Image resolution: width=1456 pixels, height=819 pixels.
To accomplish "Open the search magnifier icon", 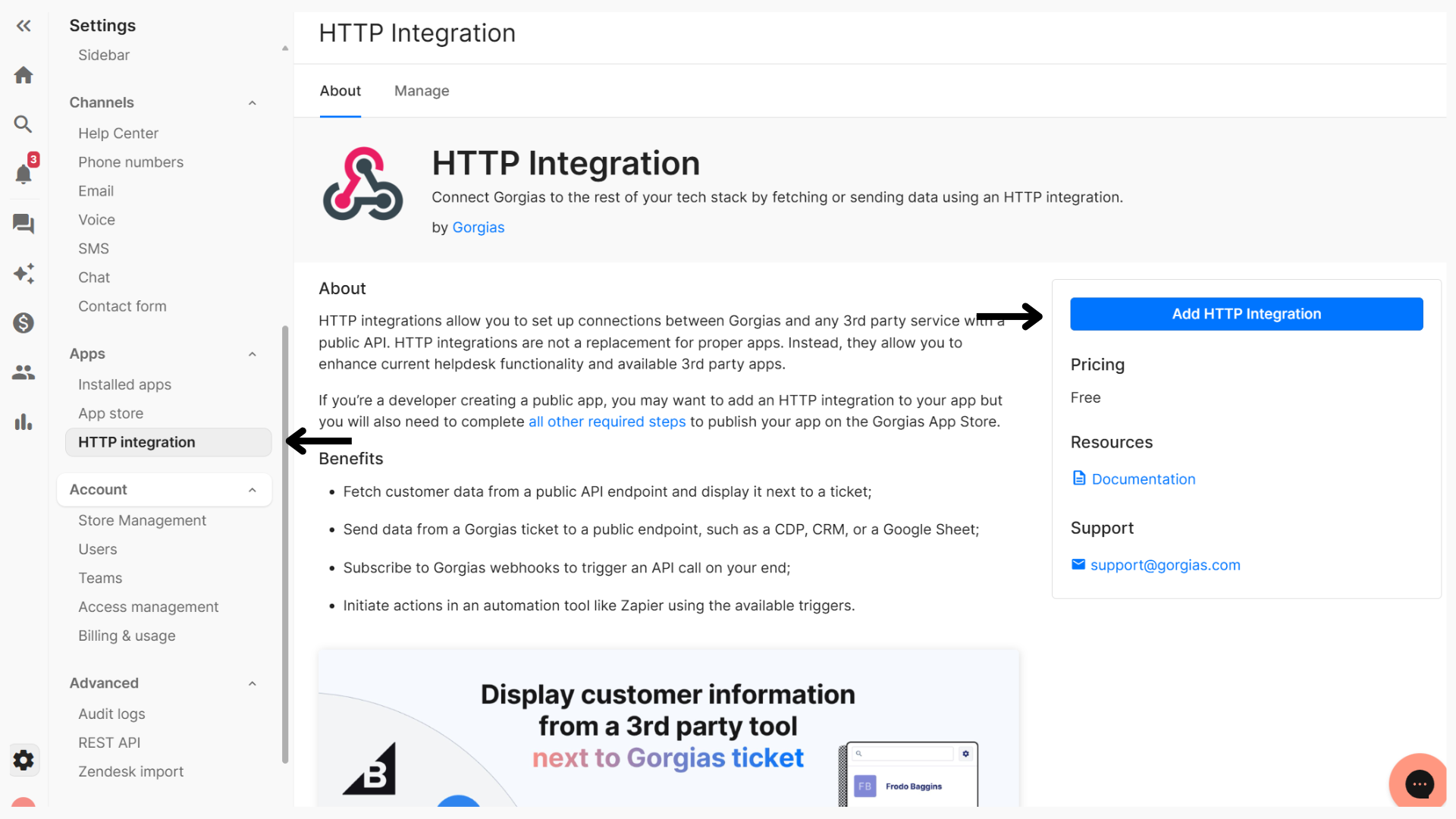I will pyautogui.click(x=24, y=124).
